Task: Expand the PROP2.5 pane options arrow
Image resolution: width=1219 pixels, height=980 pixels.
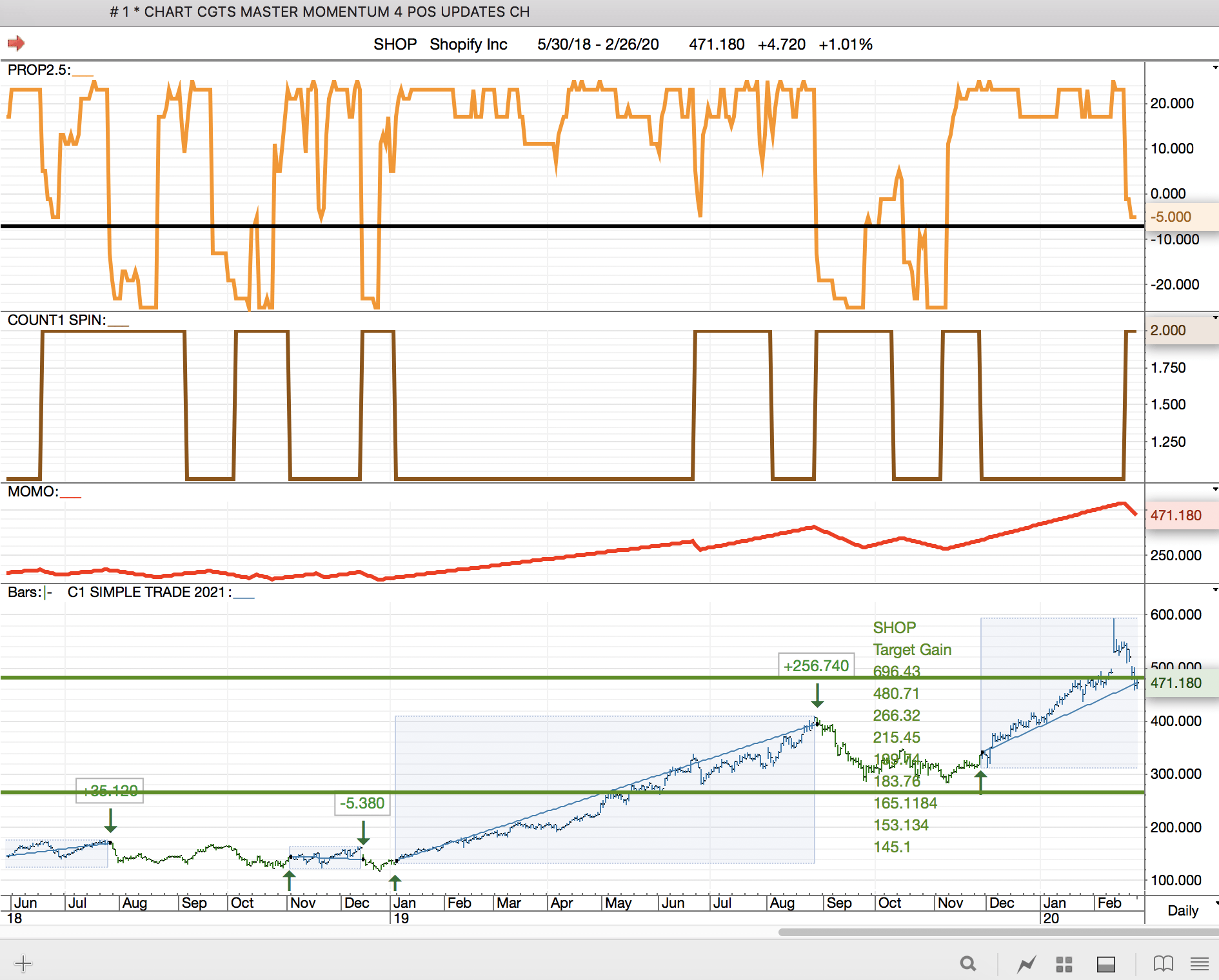Action: coord(1215,68)
